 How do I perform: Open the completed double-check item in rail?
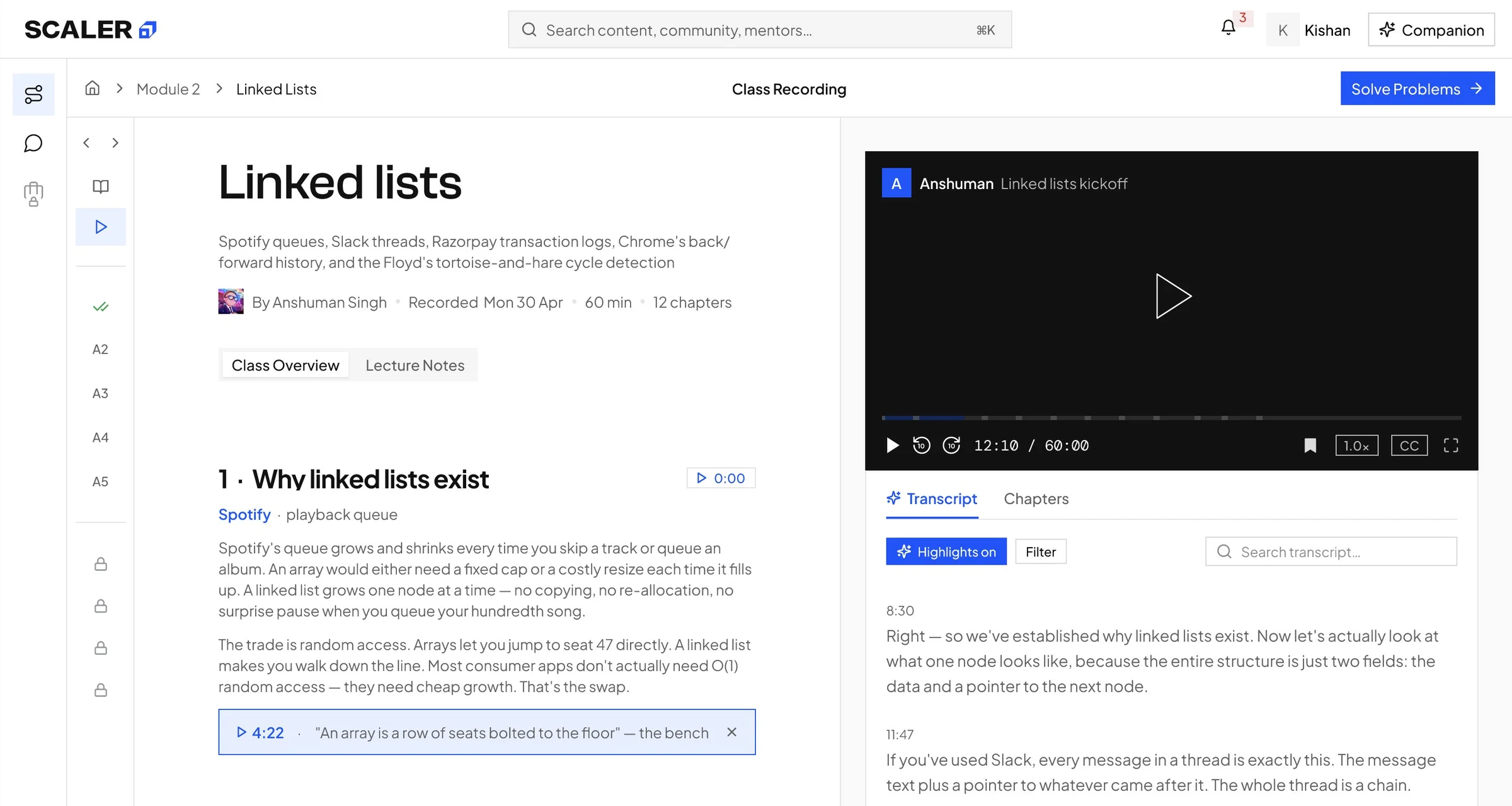pyautogui.click(x=101, y=307)
